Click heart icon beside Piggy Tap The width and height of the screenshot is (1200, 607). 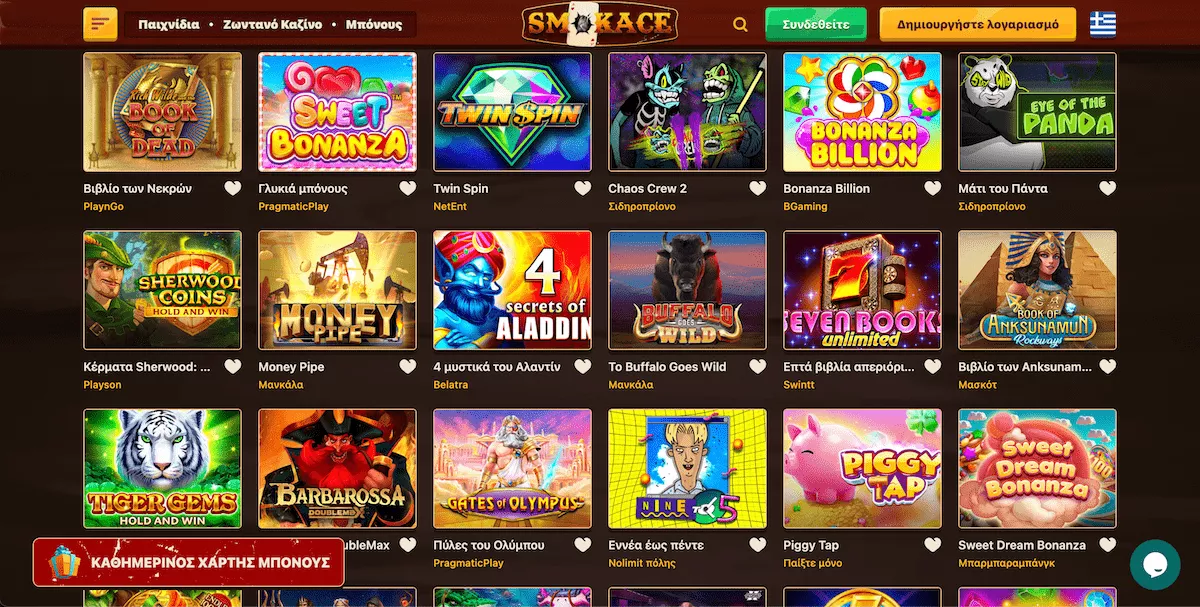tap(933, 545)
